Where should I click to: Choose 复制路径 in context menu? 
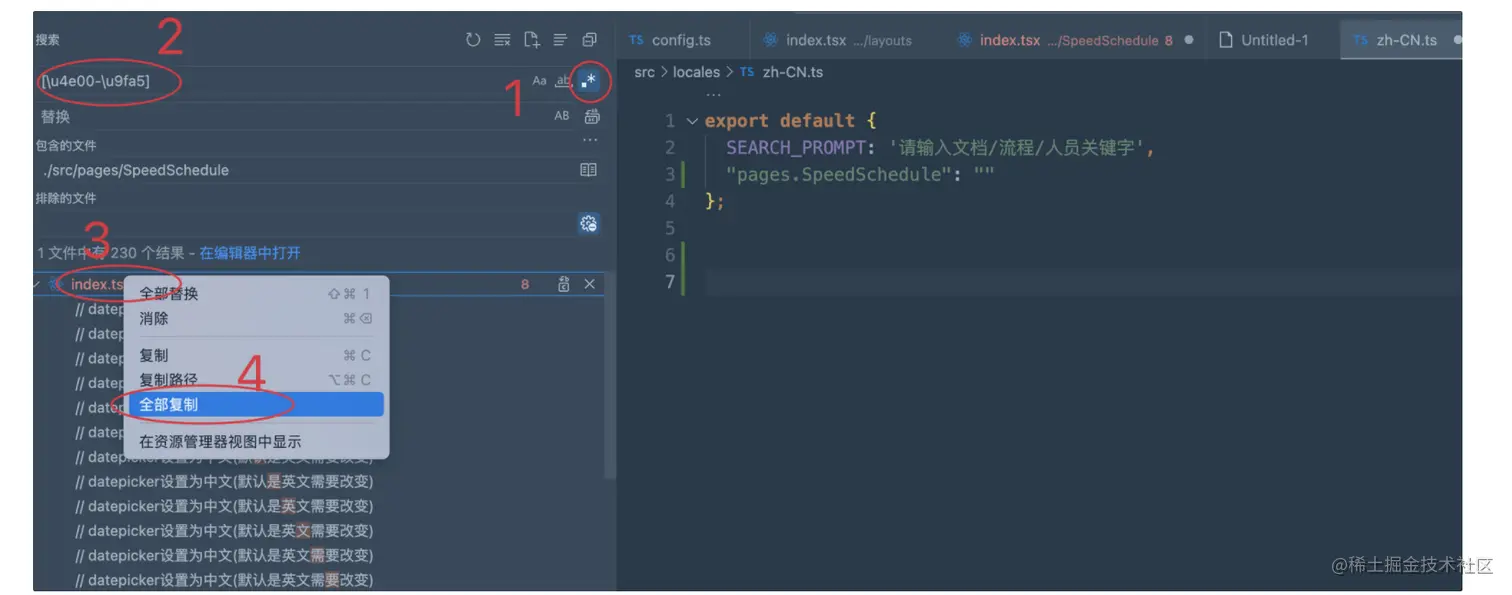pos(256,380)
